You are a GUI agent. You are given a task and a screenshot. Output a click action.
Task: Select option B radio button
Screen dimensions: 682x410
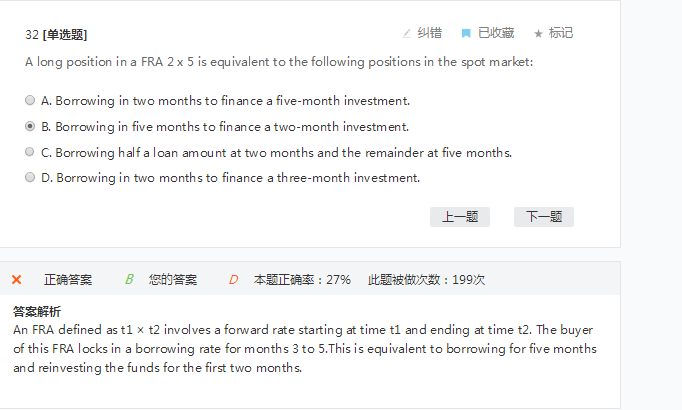(x=30, y=127)
